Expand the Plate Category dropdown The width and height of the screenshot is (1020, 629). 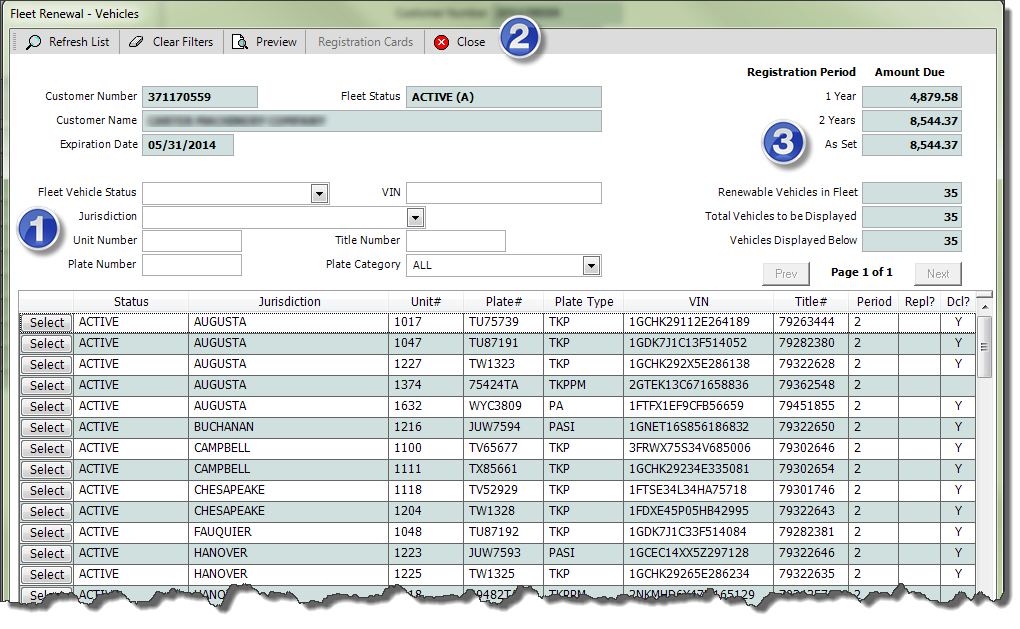[591, 265]
